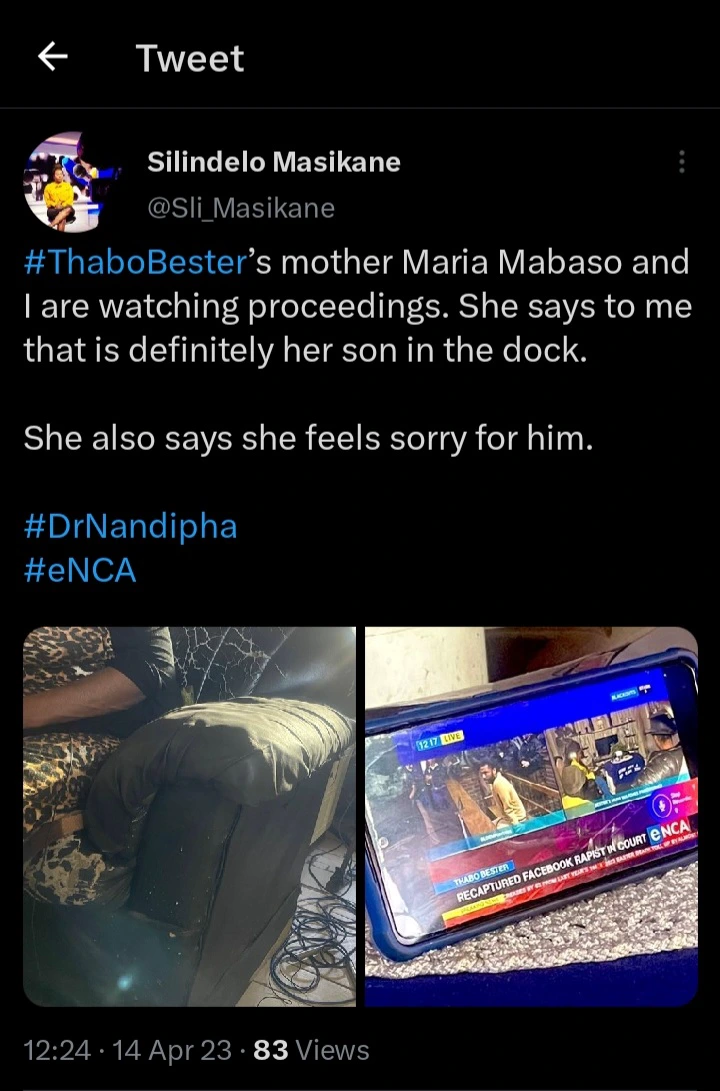This screenshot has width=720, height=1091.
Task: Open Silindelo Masikane's profile picture
Action: pyautogui.click(x=65, y=182)
